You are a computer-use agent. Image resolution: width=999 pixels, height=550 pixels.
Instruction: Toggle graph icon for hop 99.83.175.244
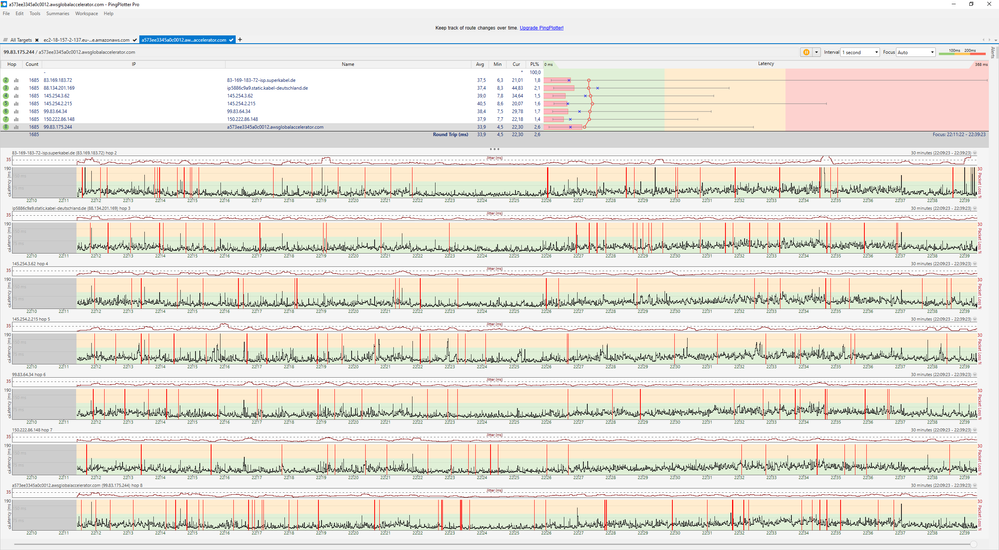coord(16,127)
